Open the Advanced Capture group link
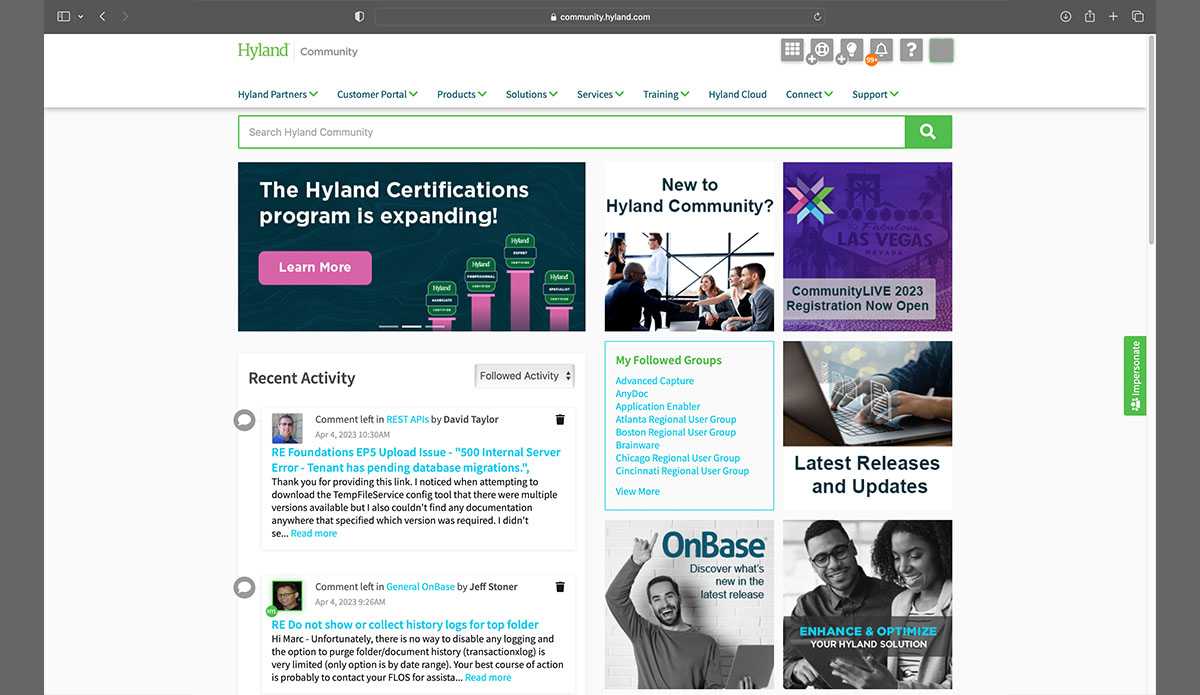The image size is (1200, 695). click(x=654, y=381)
